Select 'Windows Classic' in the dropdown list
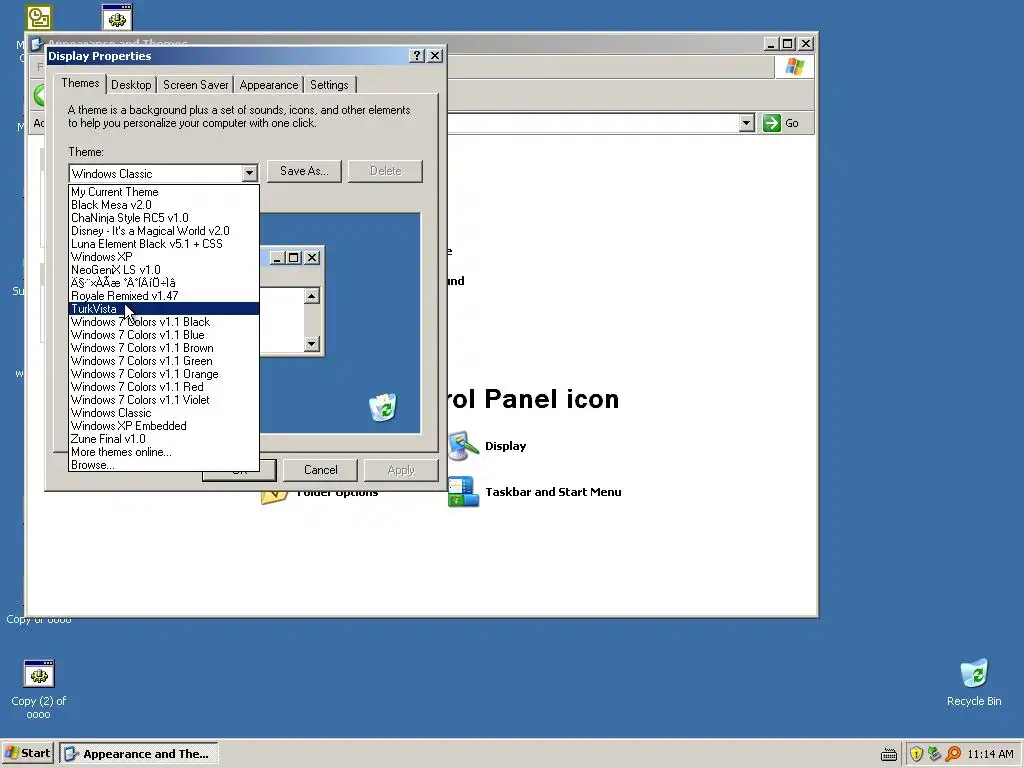 (164, 413)
